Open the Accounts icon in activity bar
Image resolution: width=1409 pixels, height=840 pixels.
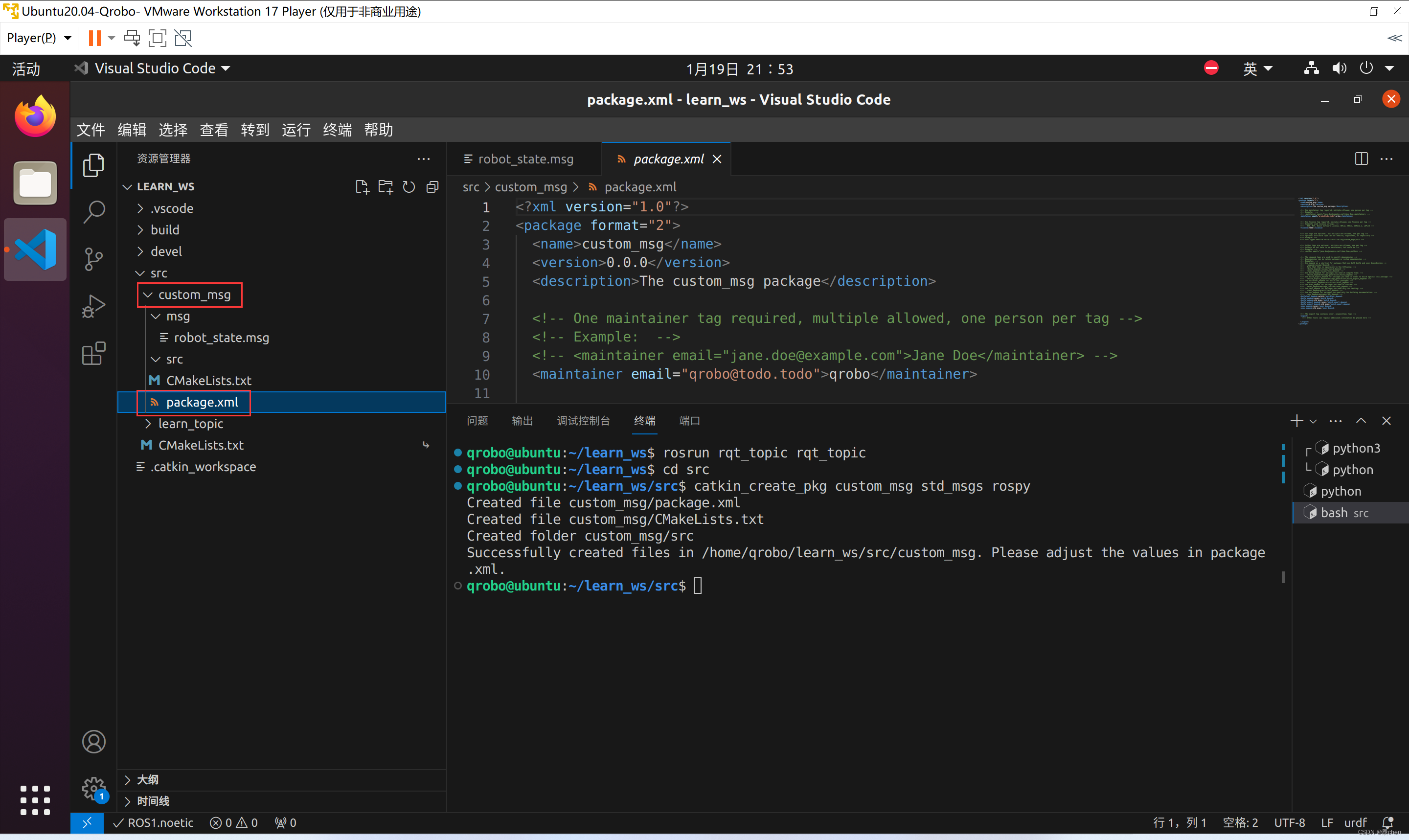(x=93, y=742)
